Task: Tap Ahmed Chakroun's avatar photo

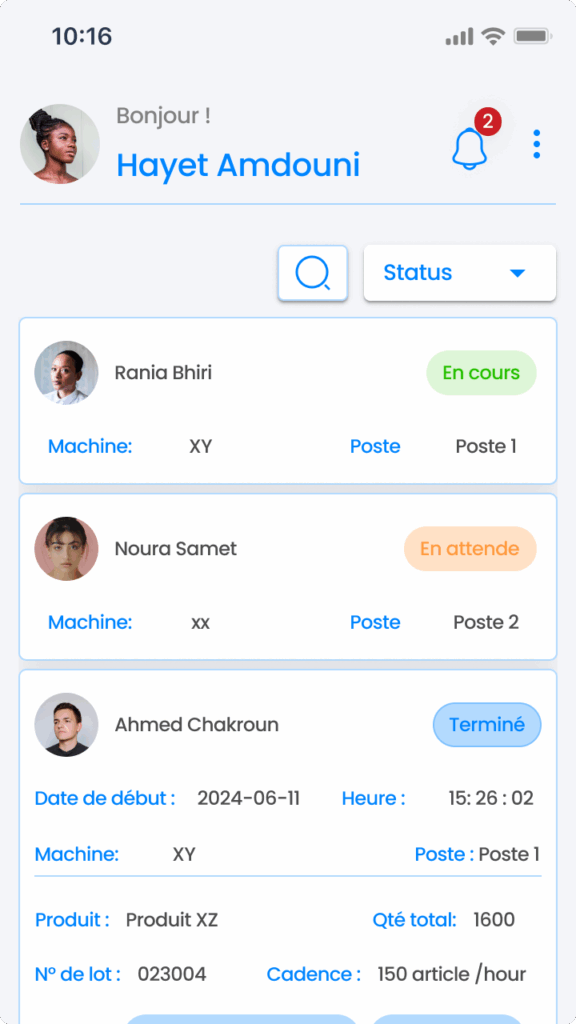Action: pos(66,724)
